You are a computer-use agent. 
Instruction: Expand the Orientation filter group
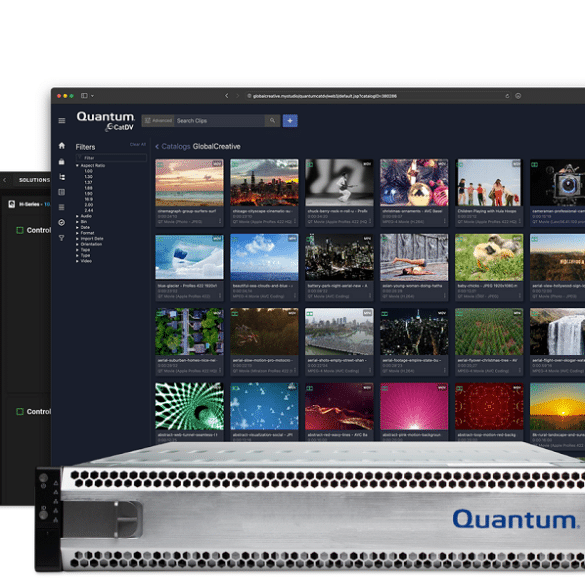(x=78, y=244)
